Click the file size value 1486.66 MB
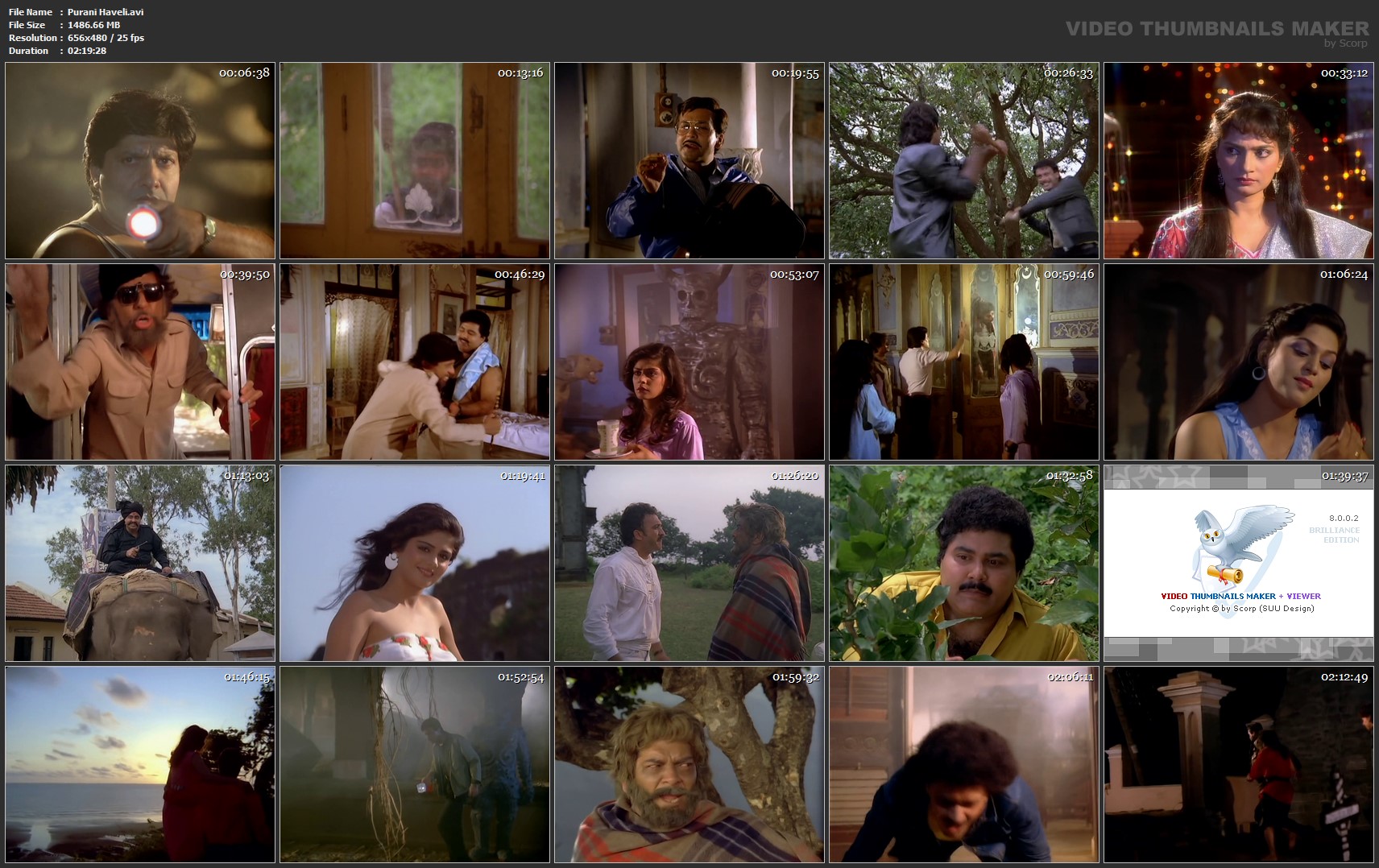1379x868 pixels. point(93,25)
